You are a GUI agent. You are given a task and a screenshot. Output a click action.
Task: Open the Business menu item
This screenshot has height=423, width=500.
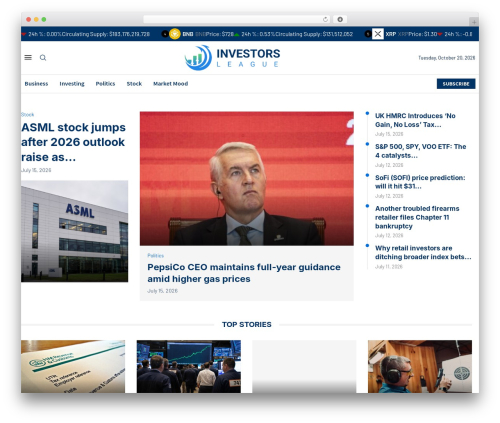click(36, 84)
